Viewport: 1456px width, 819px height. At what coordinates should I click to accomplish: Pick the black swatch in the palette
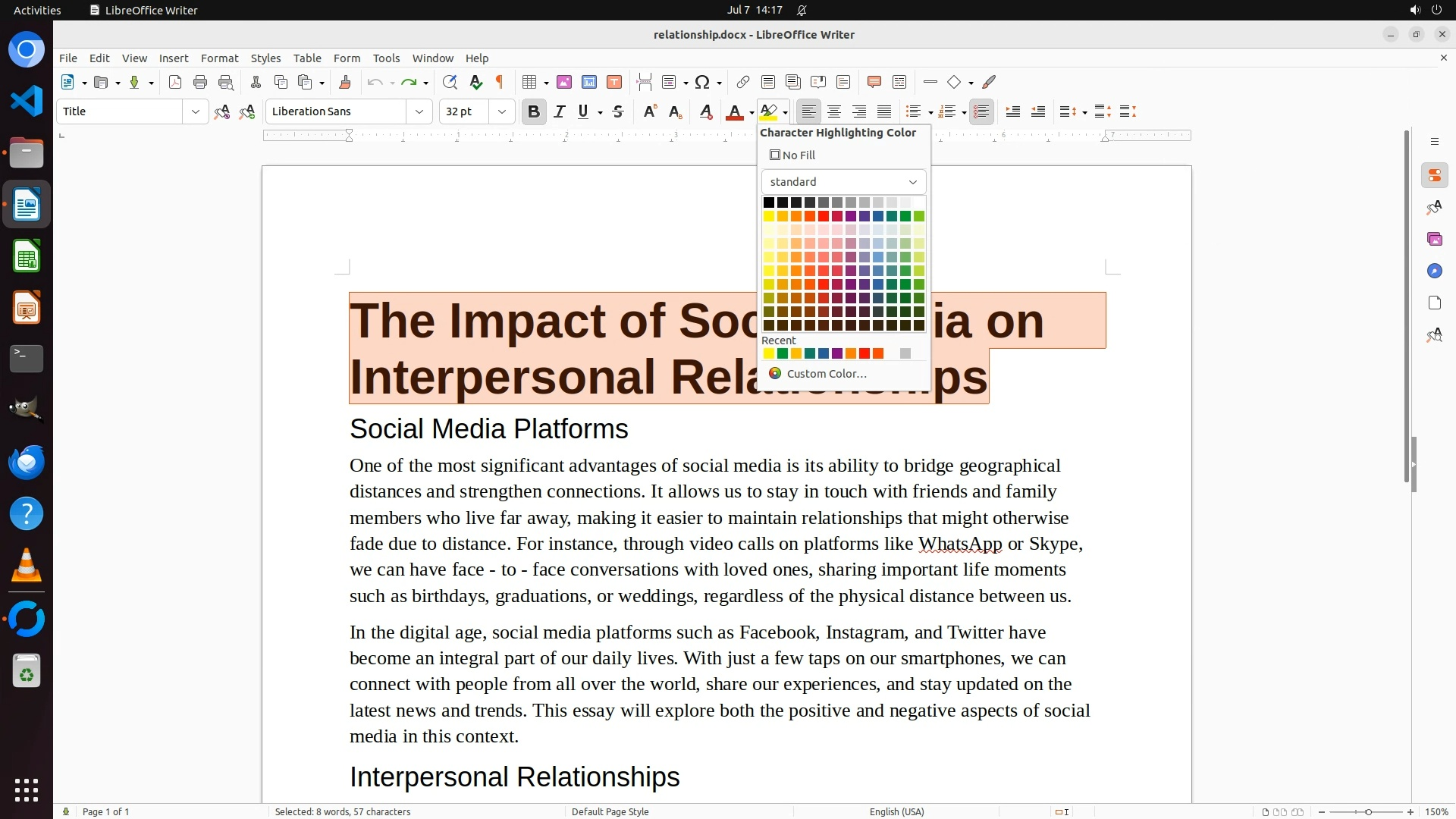coord(768,202)
